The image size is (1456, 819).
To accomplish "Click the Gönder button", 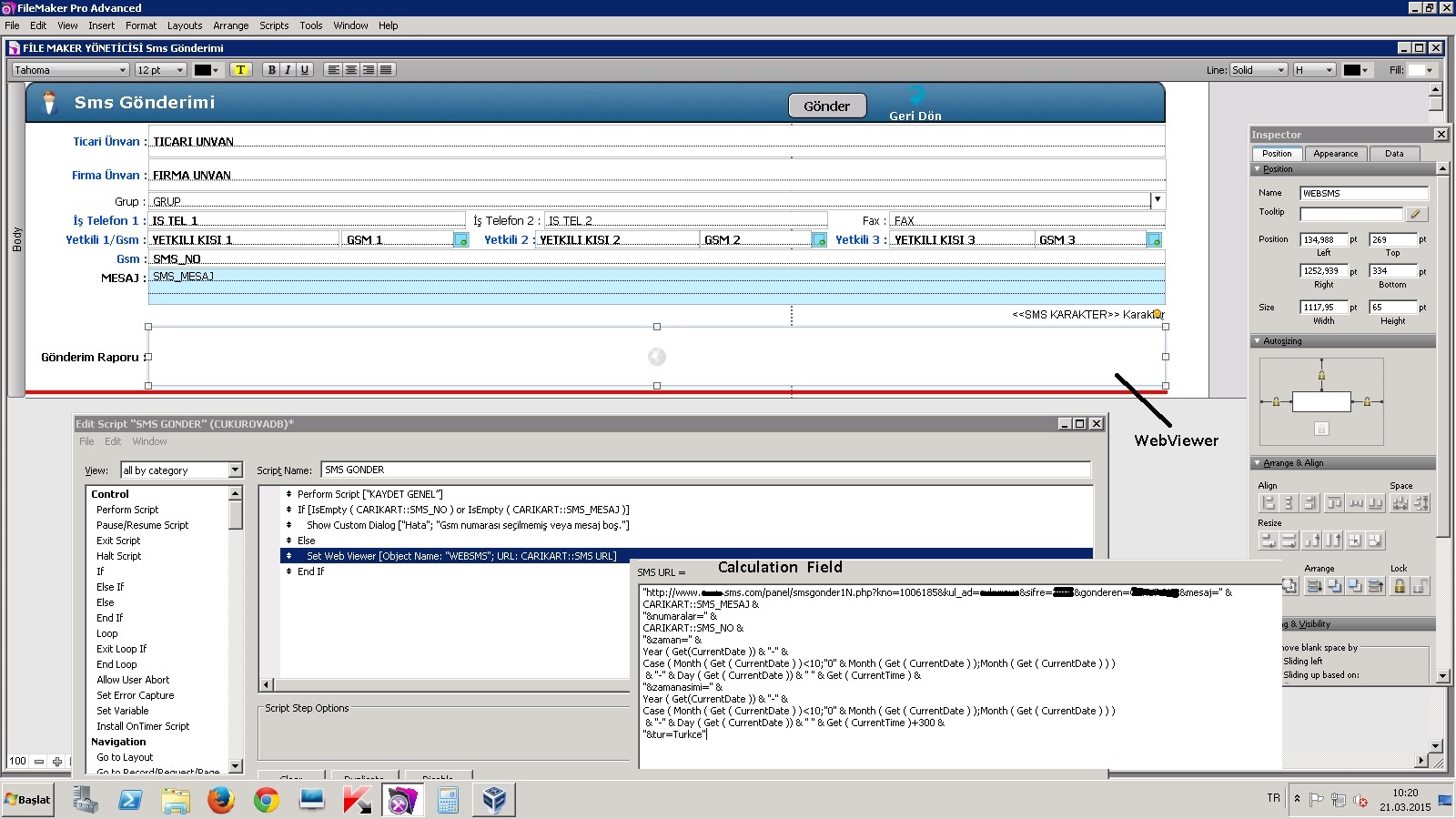I will click(x=826, y=106).
